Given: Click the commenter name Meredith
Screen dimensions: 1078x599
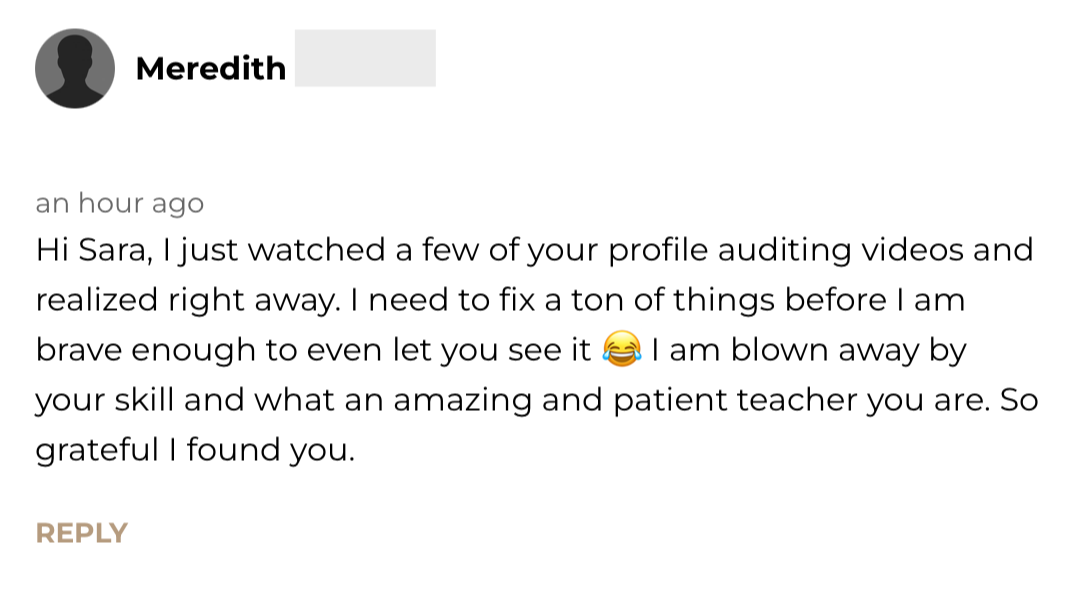Looking at the screenshot, I should coord(211,68).
